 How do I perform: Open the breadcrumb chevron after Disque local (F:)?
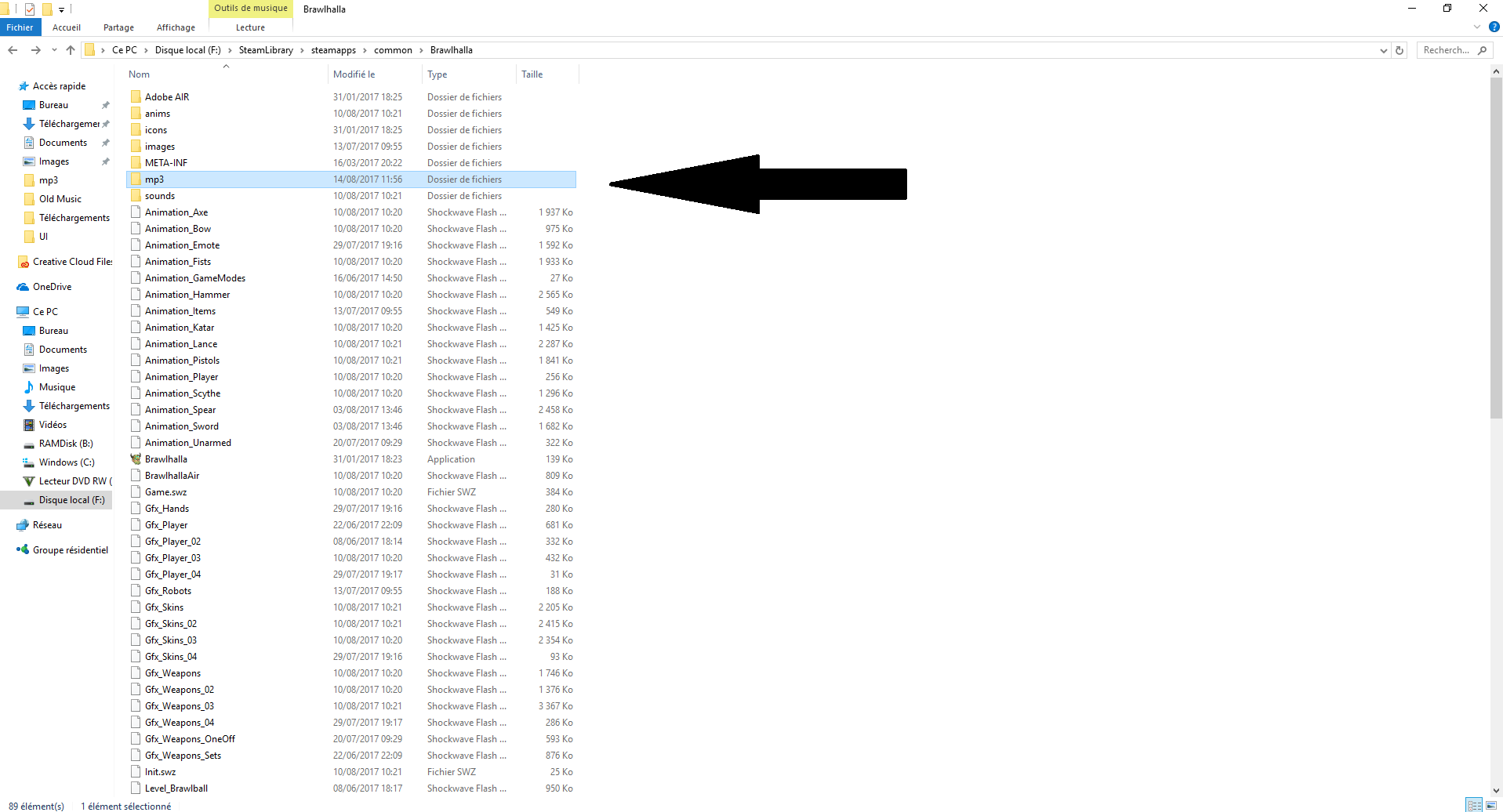coord(230,50)
